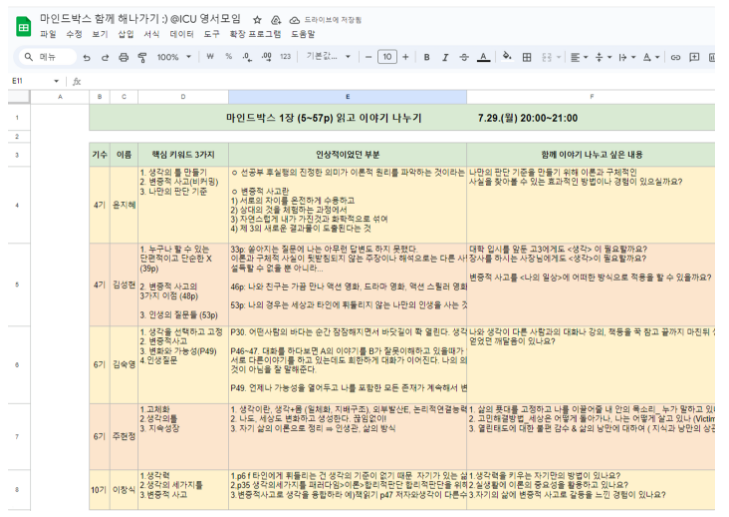
Task: Insert a link
Action: click(675, 57)
